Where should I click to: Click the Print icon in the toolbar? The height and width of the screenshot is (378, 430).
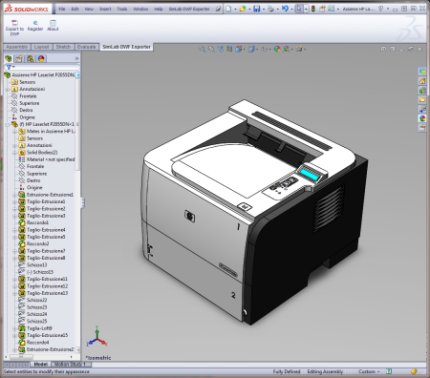(271, 9)
